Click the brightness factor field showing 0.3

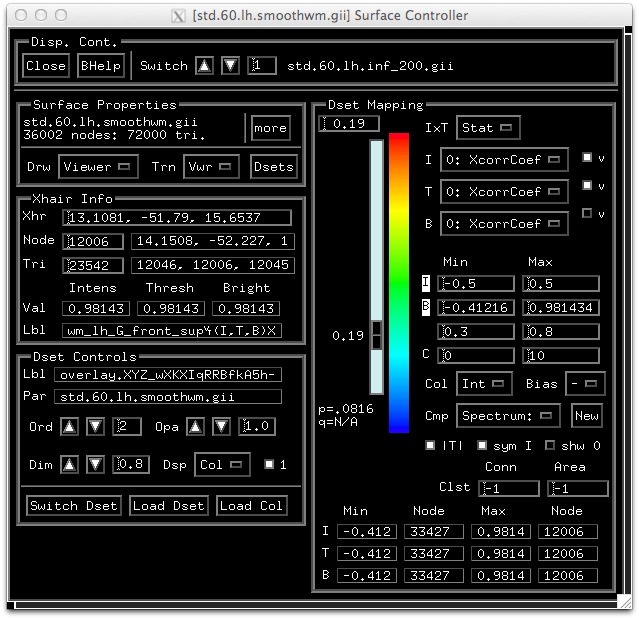pos(476,331)
